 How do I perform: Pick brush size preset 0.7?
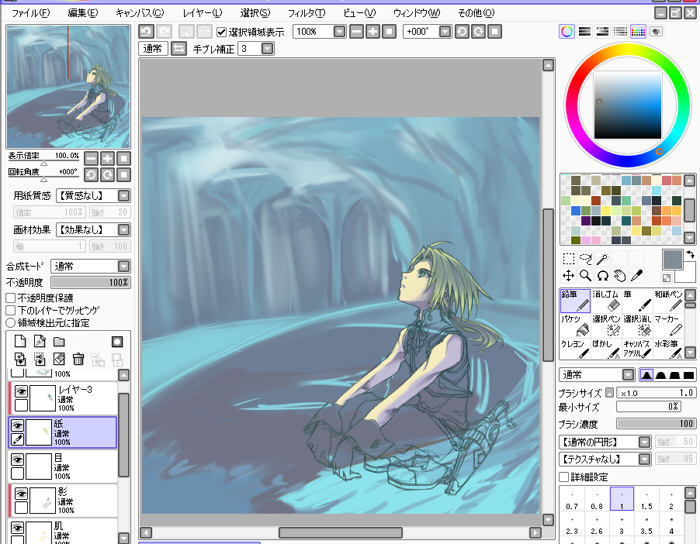572,499
